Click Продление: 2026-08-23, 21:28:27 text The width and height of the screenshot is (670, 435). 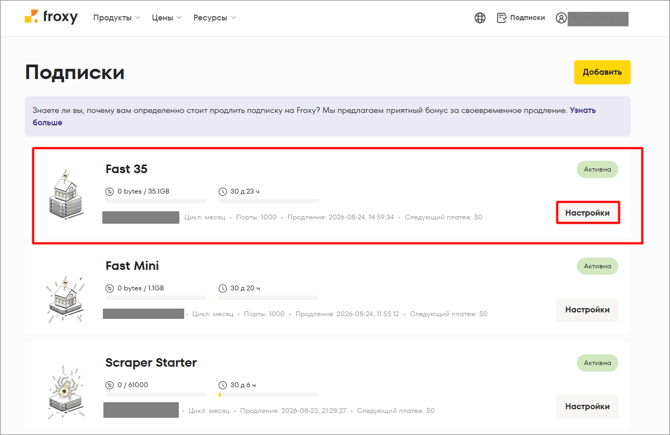coord(293,411)
